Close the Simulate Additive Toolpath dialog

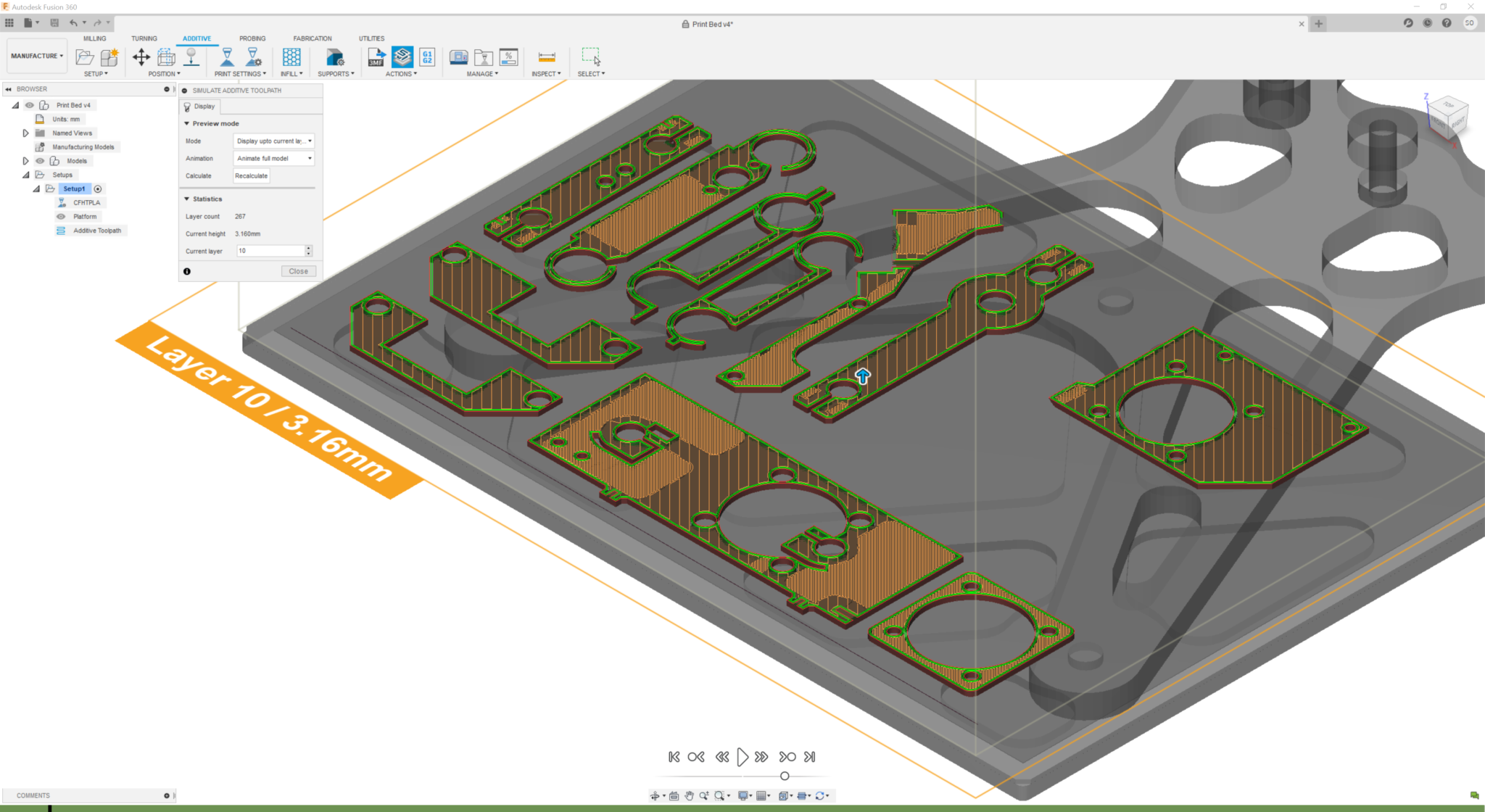(298, 270)
